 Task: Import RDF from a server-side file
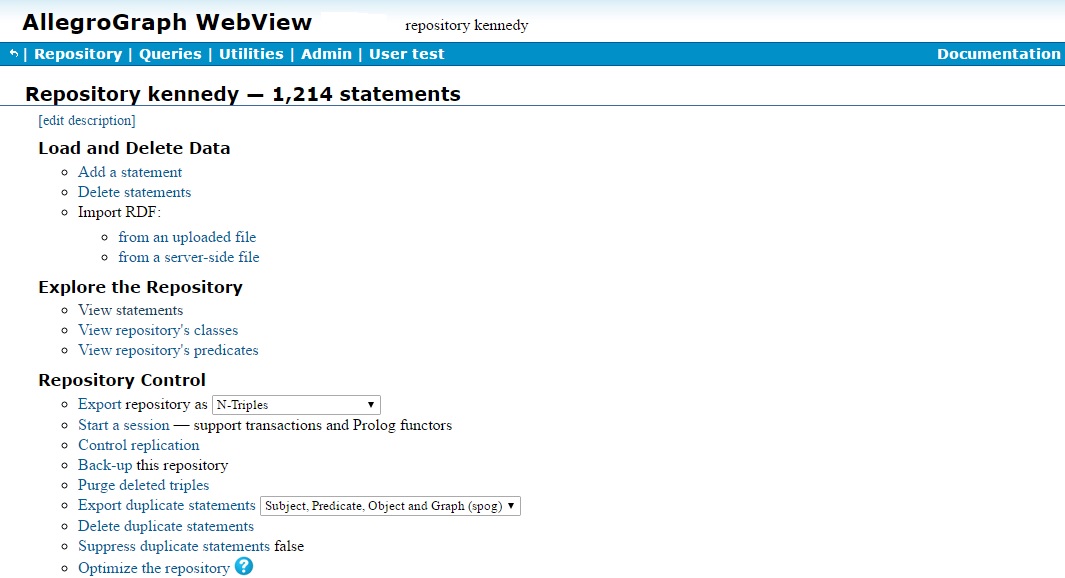tap(188, 257)
